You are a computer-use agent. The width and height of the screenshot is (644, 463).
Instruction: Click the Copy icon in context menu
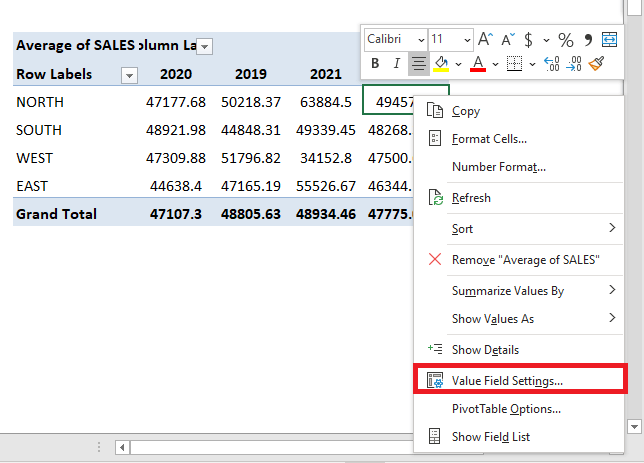pyautogui.click(x=435, y=111)
